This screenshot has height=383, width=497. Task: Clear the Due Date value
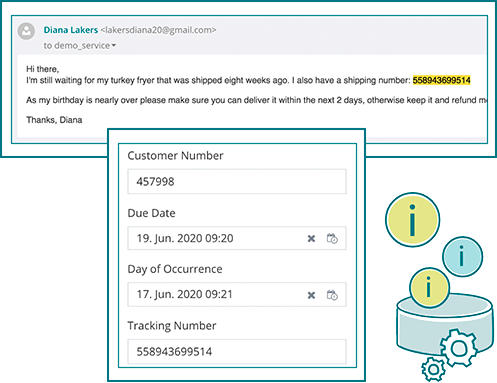tap(311, 238)
